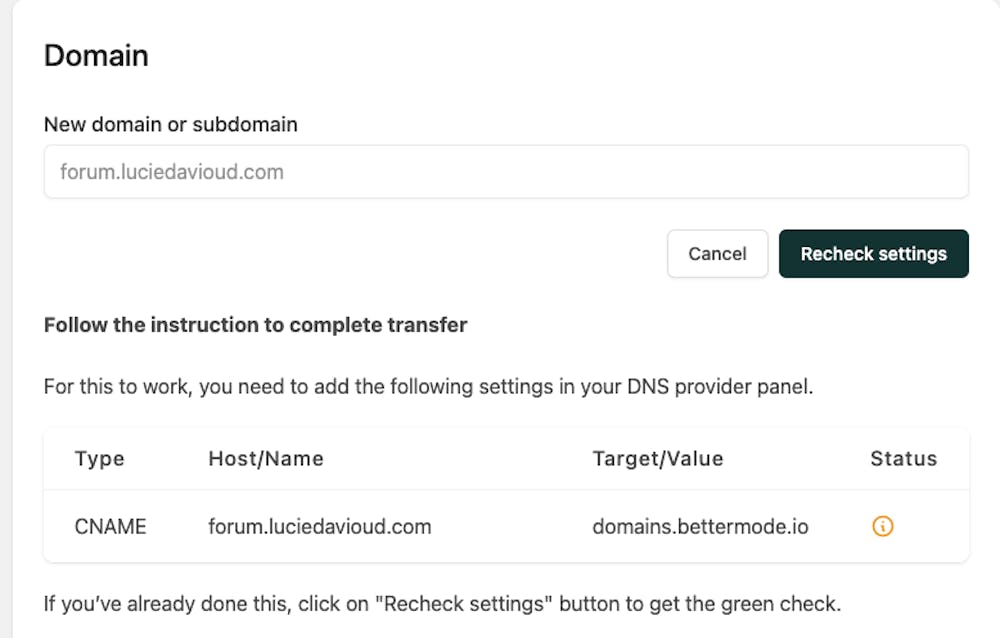Screen dimensions: 1000x638
Task: Click the DNS provider panel instruction text
Action: (x=428, y=386)
